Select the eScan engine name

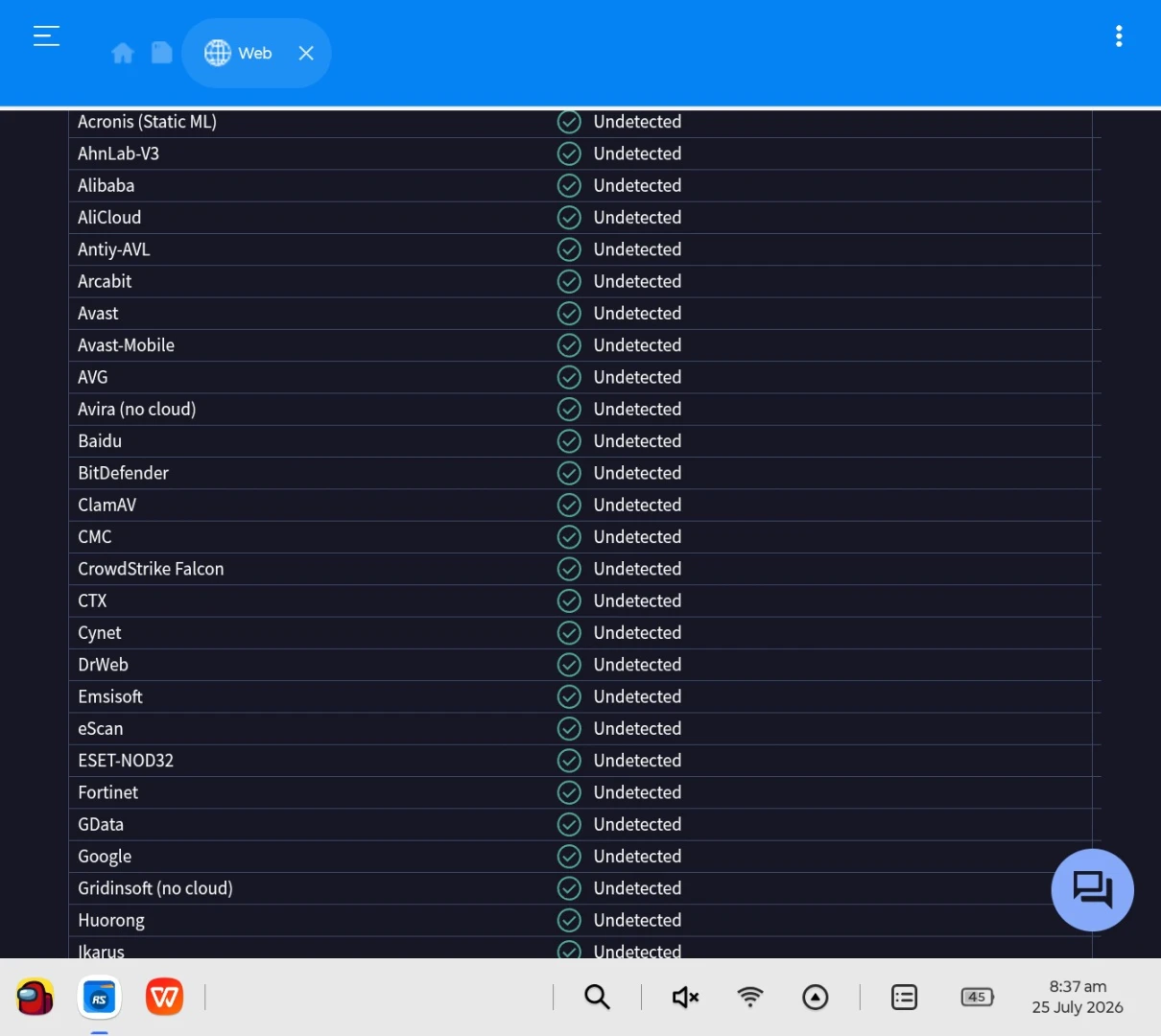click(100, 729)
